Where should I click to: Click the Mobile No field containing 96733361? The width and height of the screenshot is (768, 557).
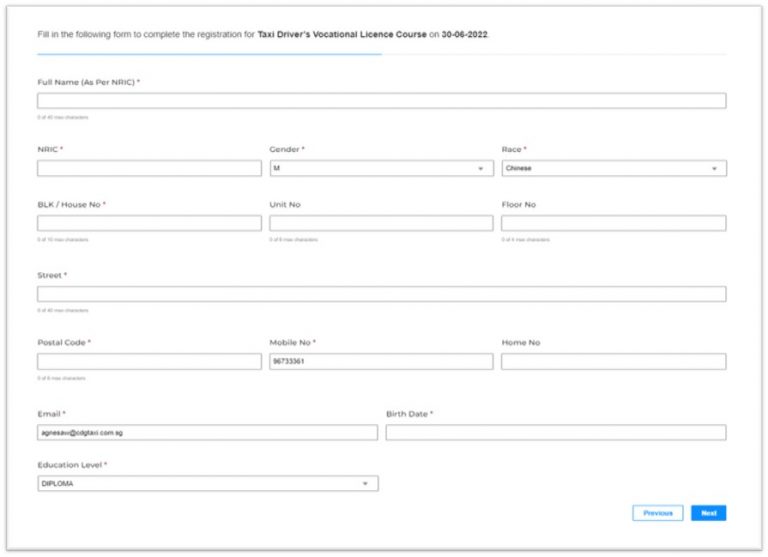(380, 361)
